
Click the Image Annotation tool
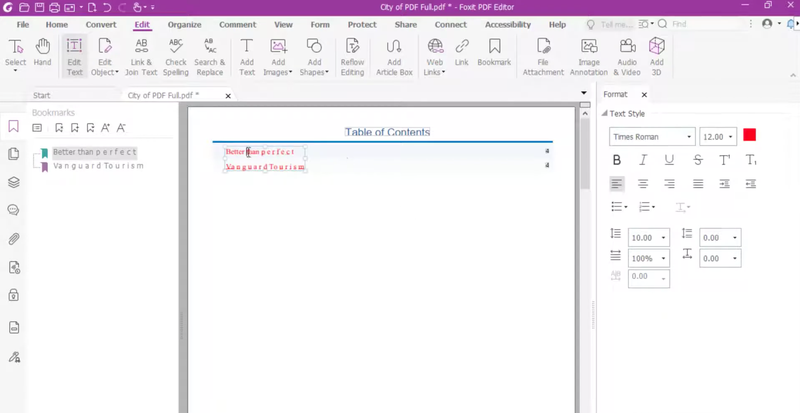point(589,57)
